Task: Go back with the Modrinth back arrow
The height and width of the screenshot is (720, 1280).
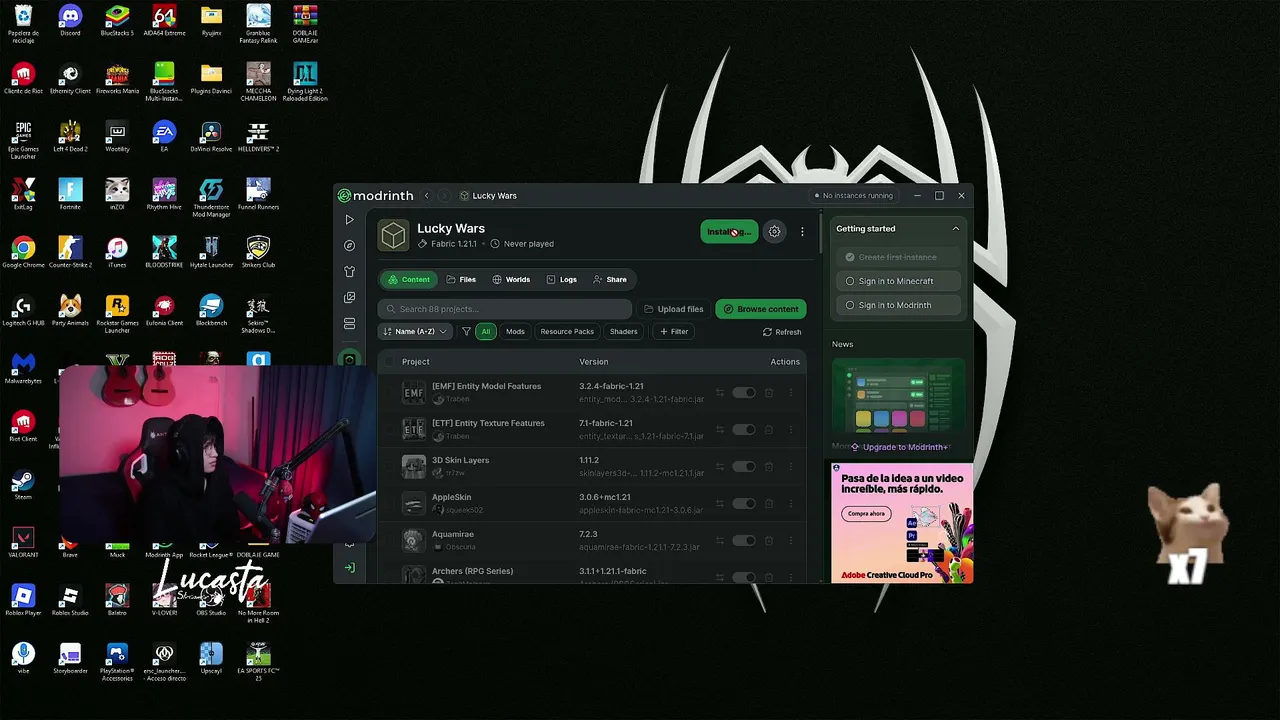Action: (427, 196)
